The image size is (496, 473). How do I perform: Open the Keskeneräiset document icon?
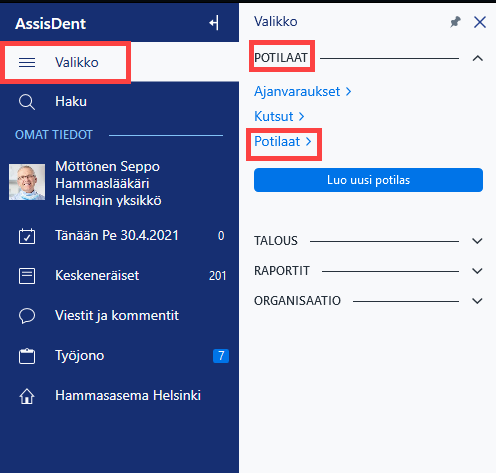(27, 276)
